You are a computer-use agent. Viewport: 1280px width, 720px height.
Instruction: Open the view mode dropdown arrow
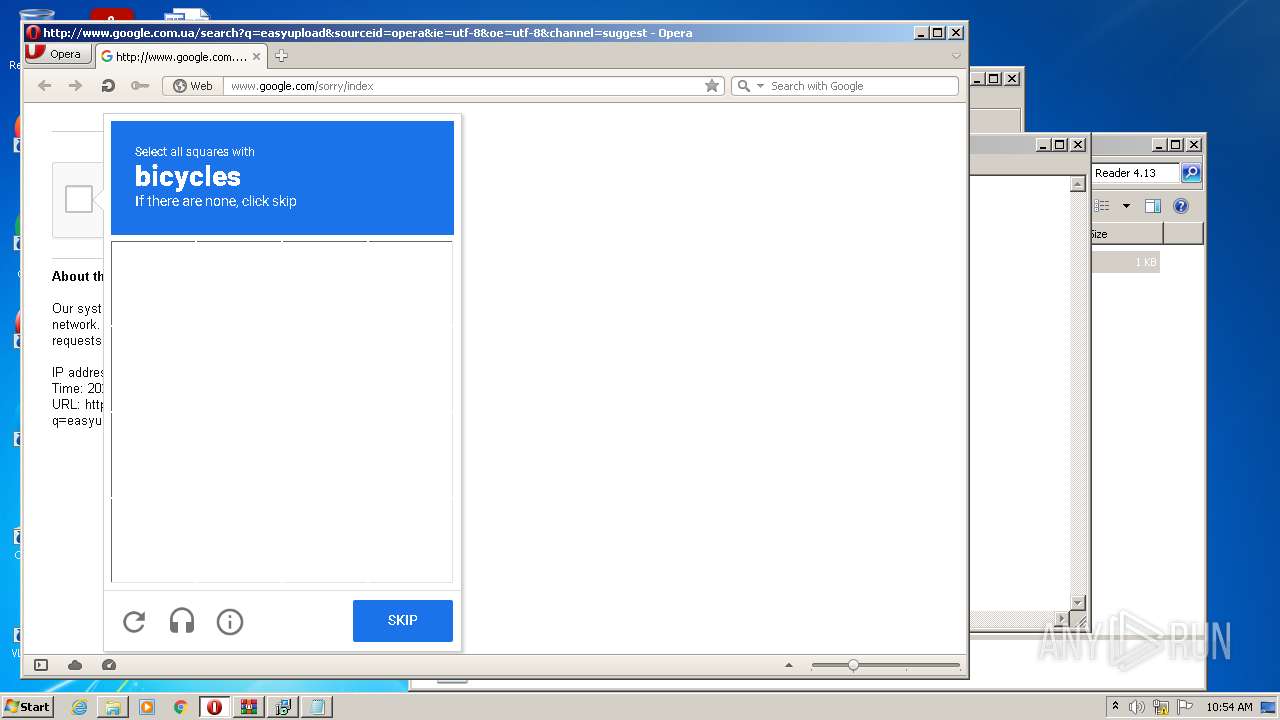pyautogui.click(x=1126, y=206)
